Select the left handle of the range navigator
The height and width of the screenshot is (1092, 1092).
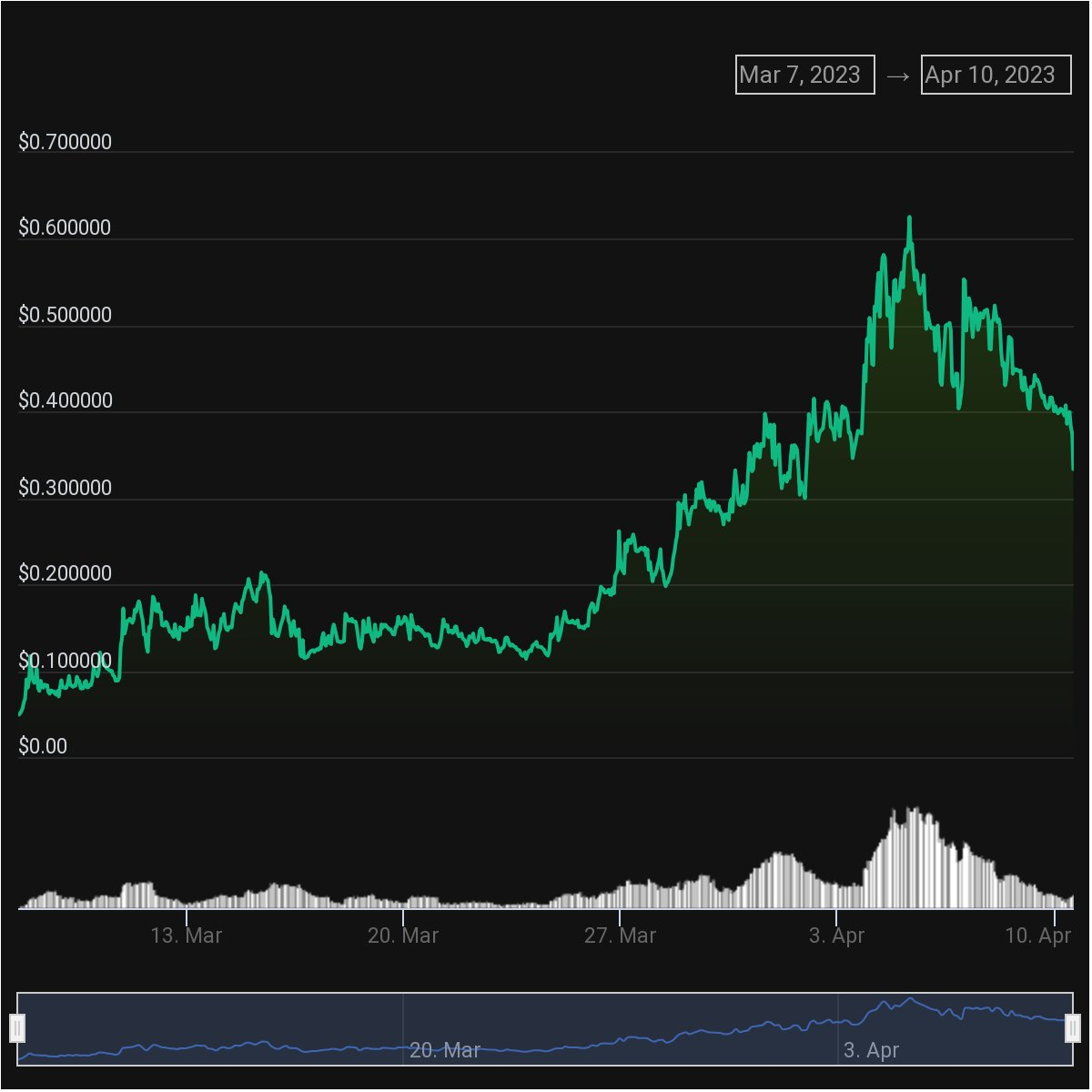(17, 1028)
